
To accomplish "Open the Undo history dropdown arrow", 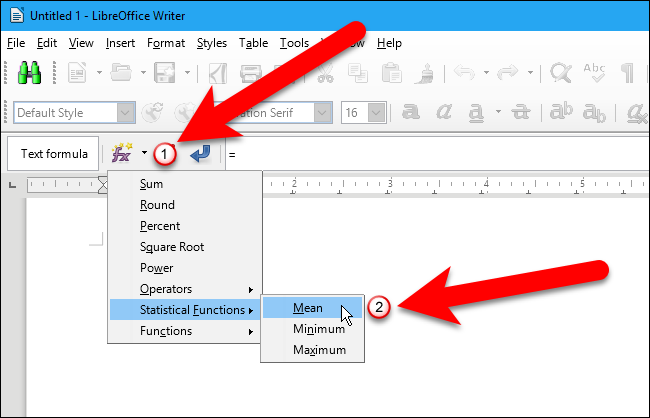I will [486, 73].
